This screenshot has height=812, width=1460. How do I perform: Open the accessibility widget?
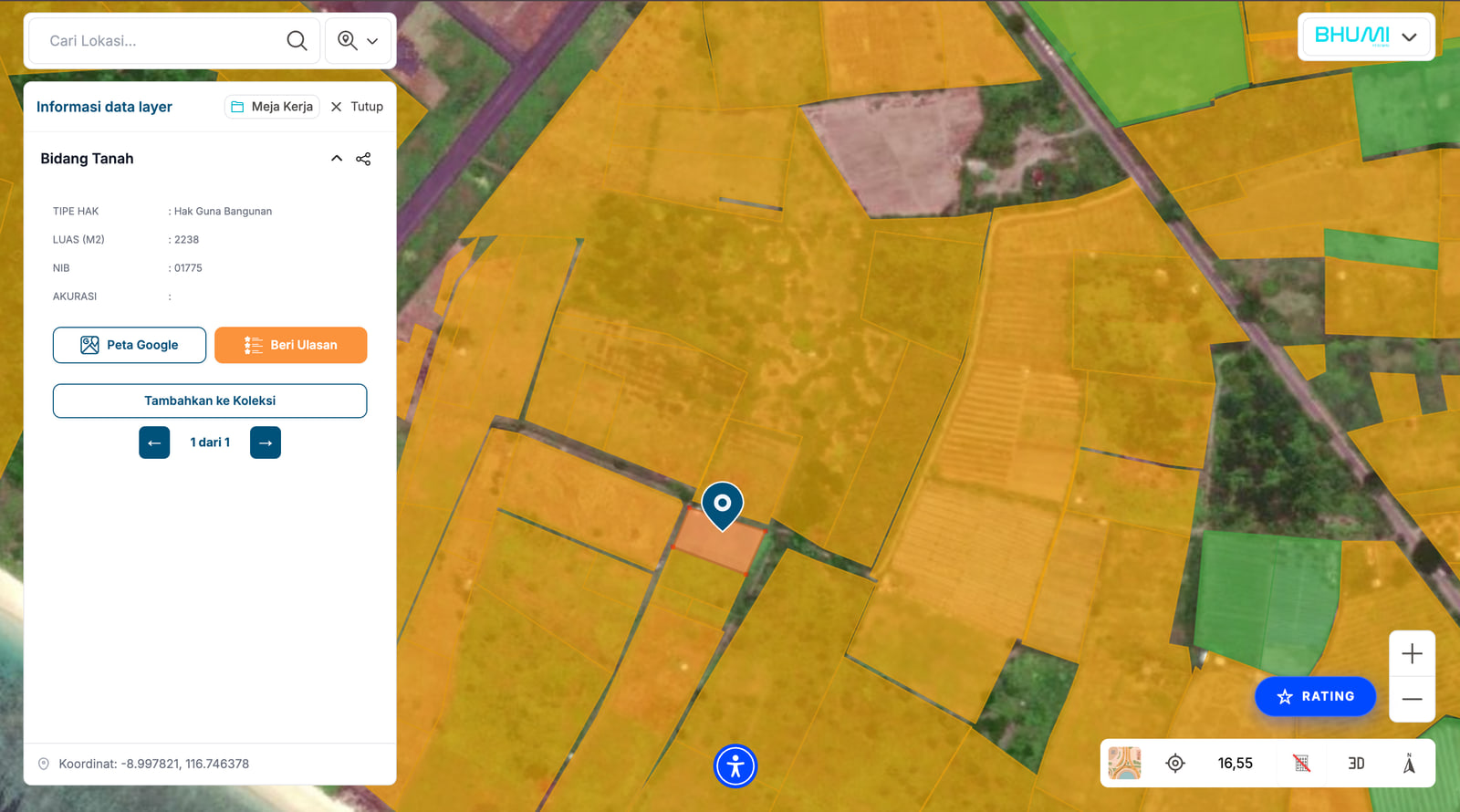pyautogui.click(x=735, y=766)
